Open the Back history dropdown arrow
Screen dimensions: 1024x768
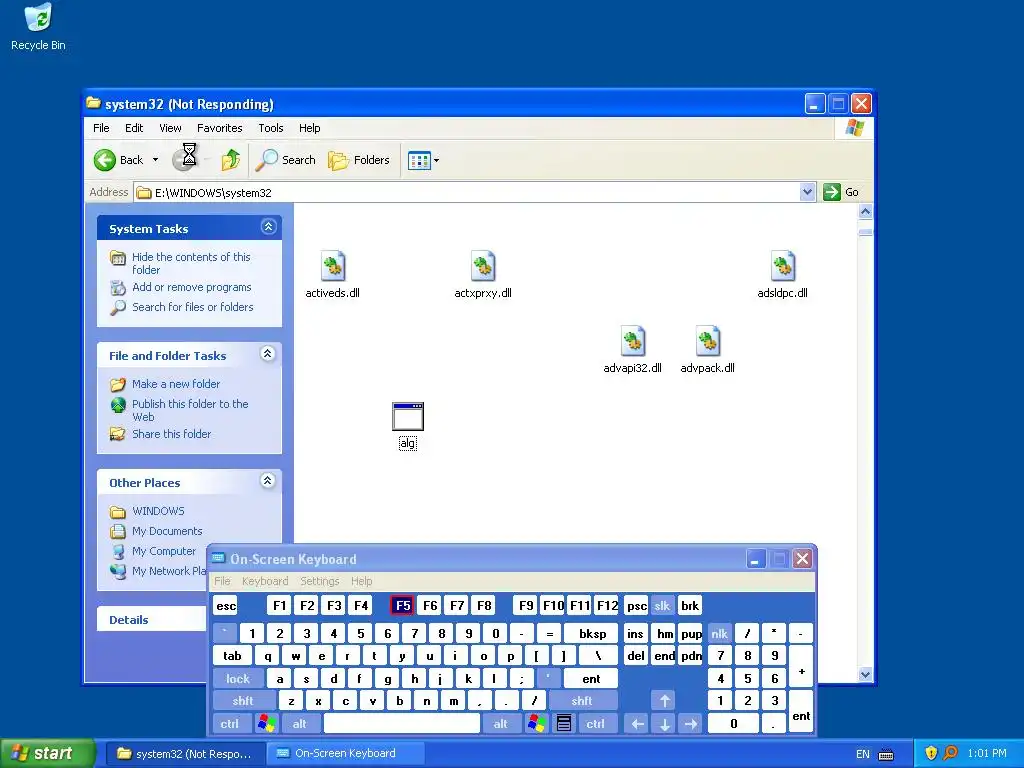coord(155,160)
